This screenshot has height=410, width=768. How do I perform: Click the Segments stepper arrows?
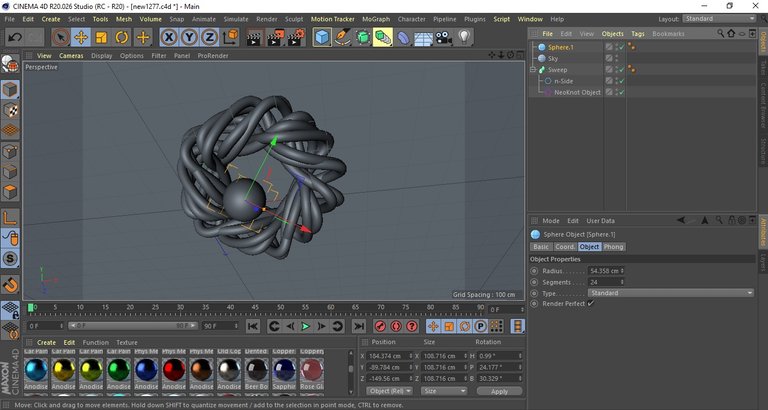coord(622,282)
